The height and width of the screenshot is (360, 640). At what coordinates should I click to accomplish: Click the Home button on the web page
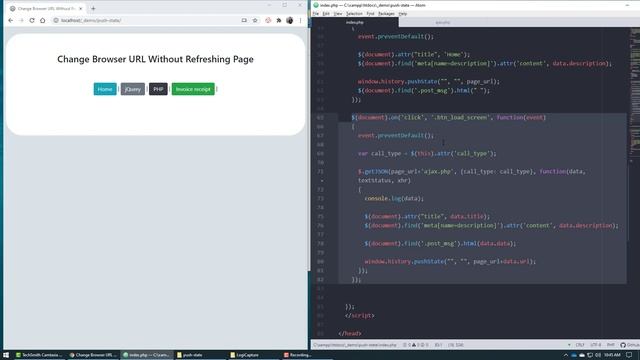105,89
